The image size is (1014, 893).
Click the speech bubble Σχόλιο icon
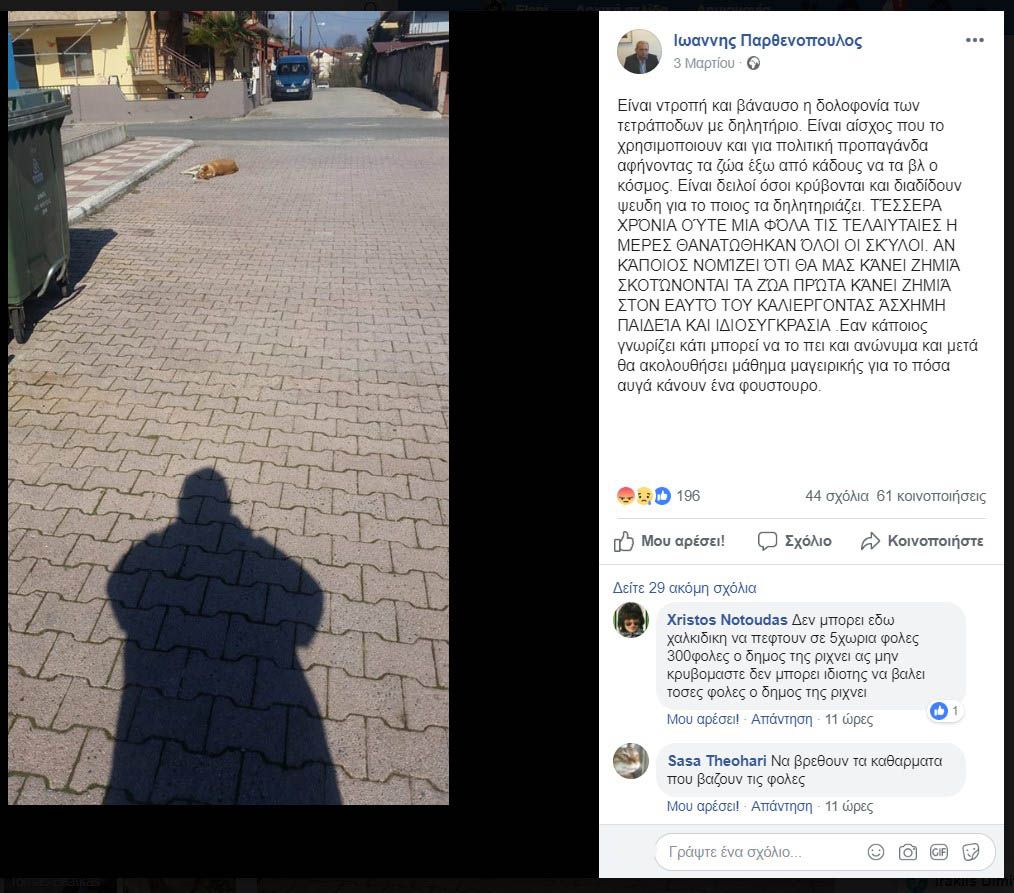pos(767,541)
